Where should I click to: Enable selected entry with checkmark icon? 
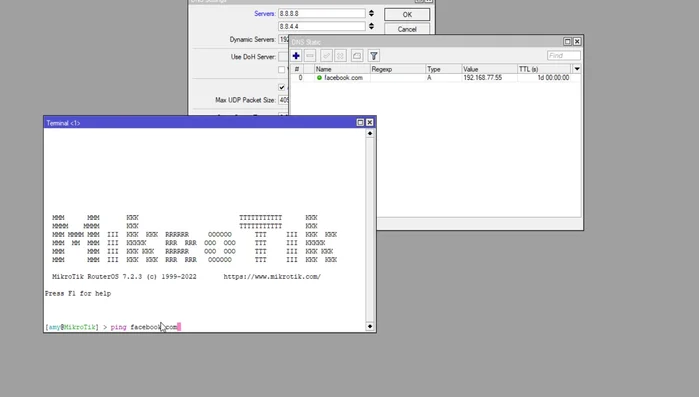pyautogui.click(x=326, y=56)
